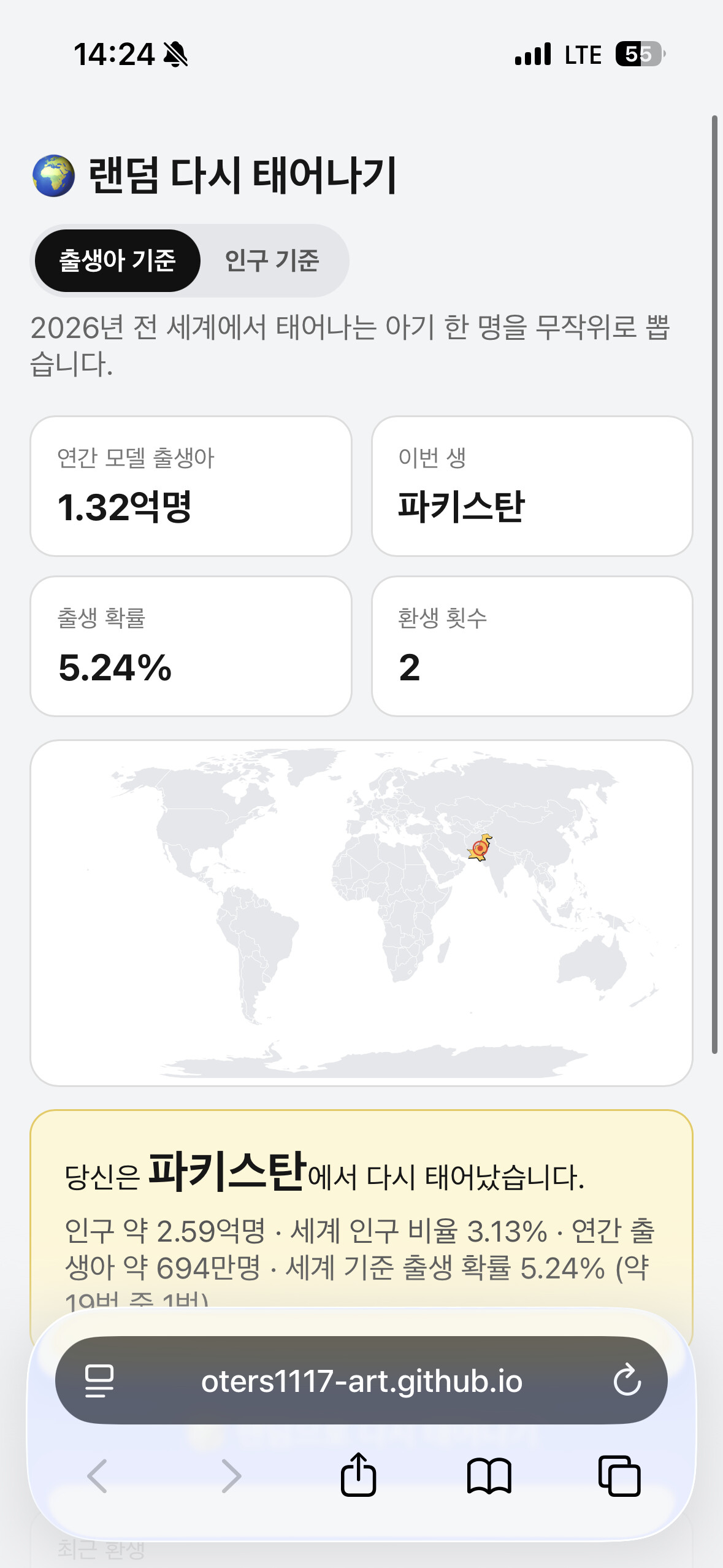Viewport: 723px width, 1568px height.
Task: Tap the 이번 생 파키스탄 card
Action: 532,486
